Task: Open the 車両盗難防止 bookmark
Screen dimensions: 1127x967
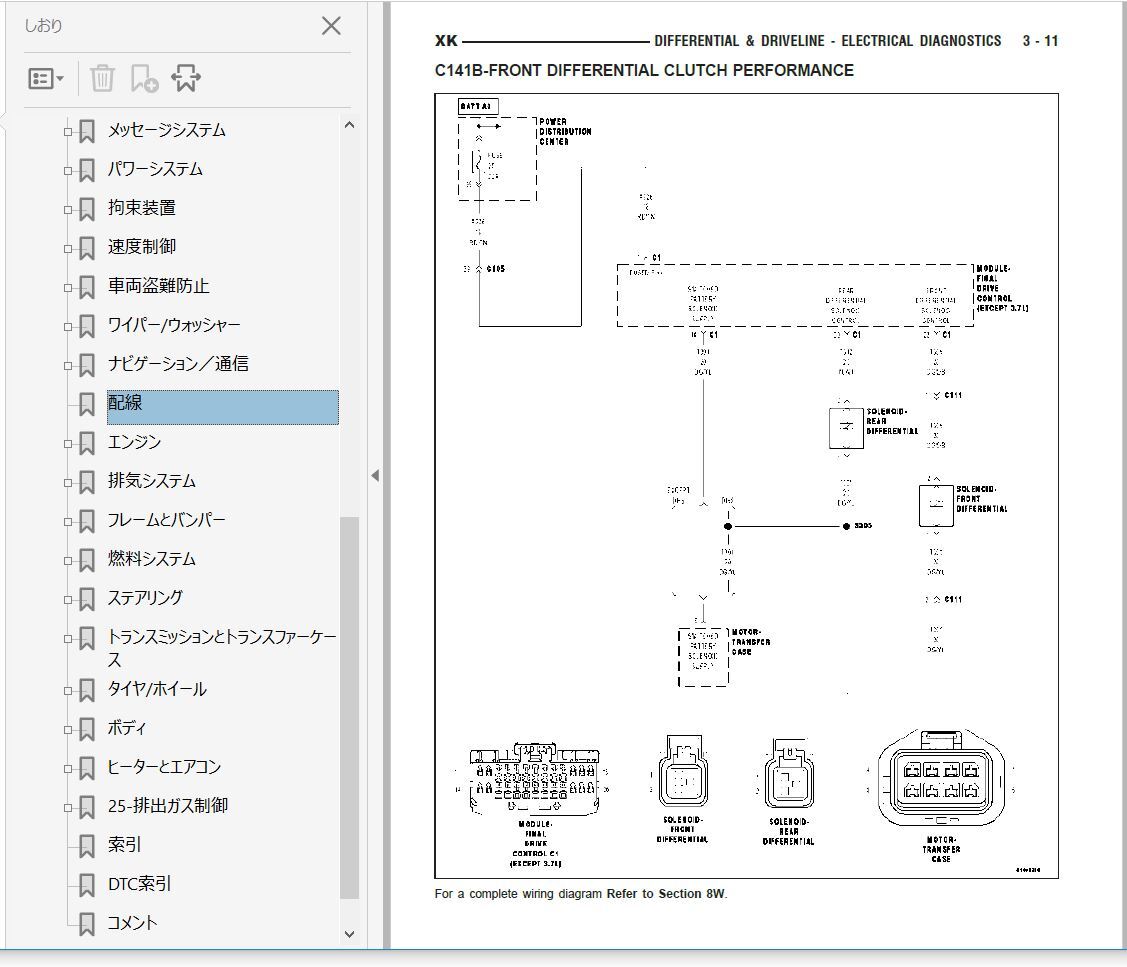Action: (158, 286)
